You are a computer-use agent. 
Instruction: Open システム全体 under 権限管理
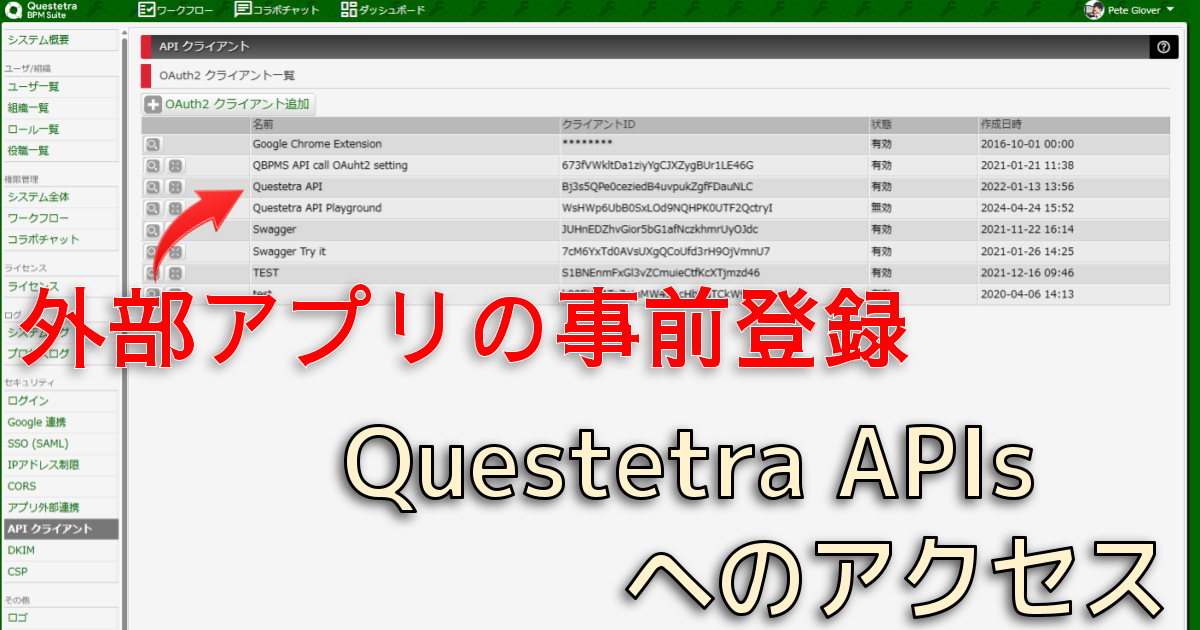(x=59, y=197)
